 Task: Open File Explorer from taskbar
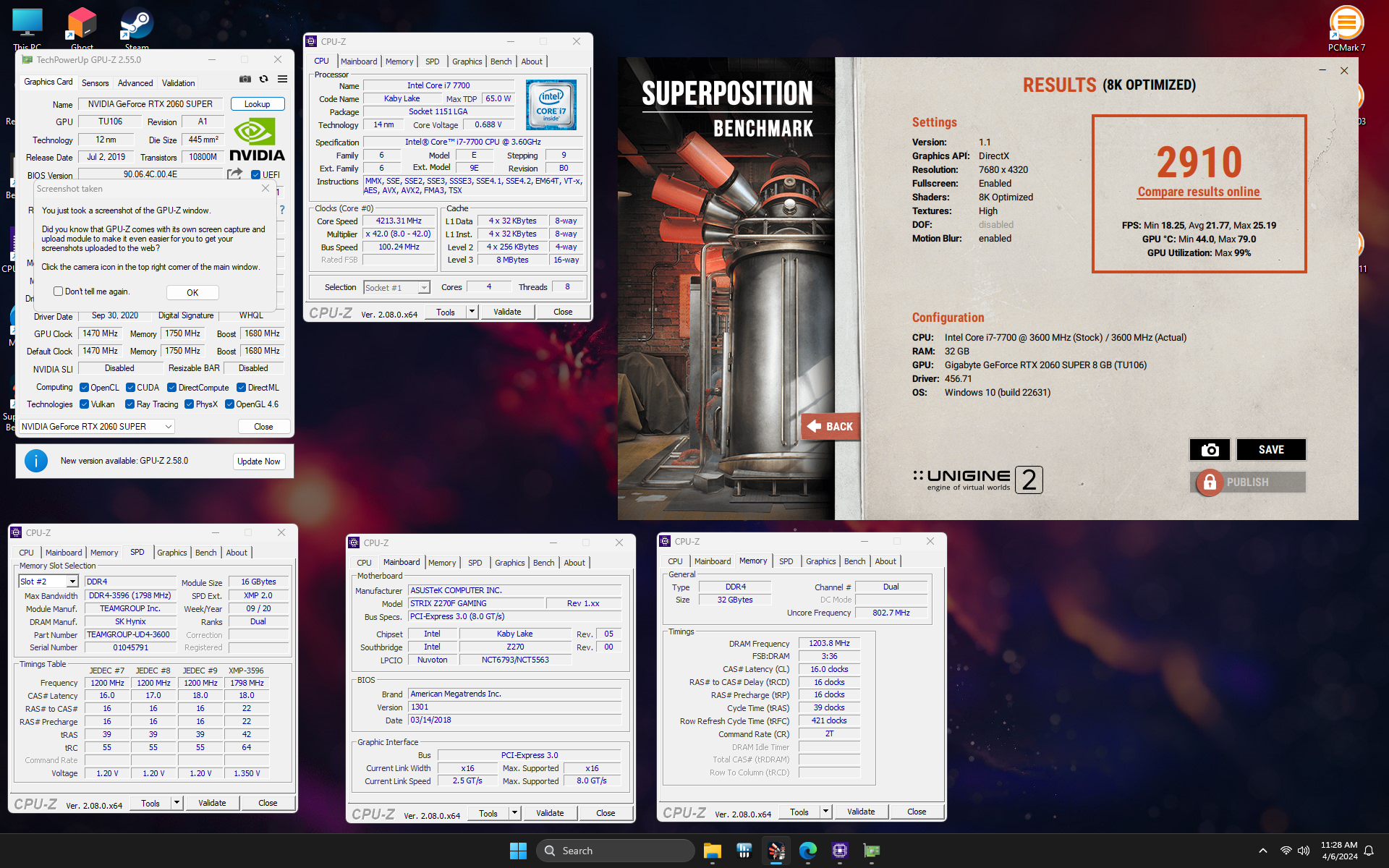(x=713, y=851)
